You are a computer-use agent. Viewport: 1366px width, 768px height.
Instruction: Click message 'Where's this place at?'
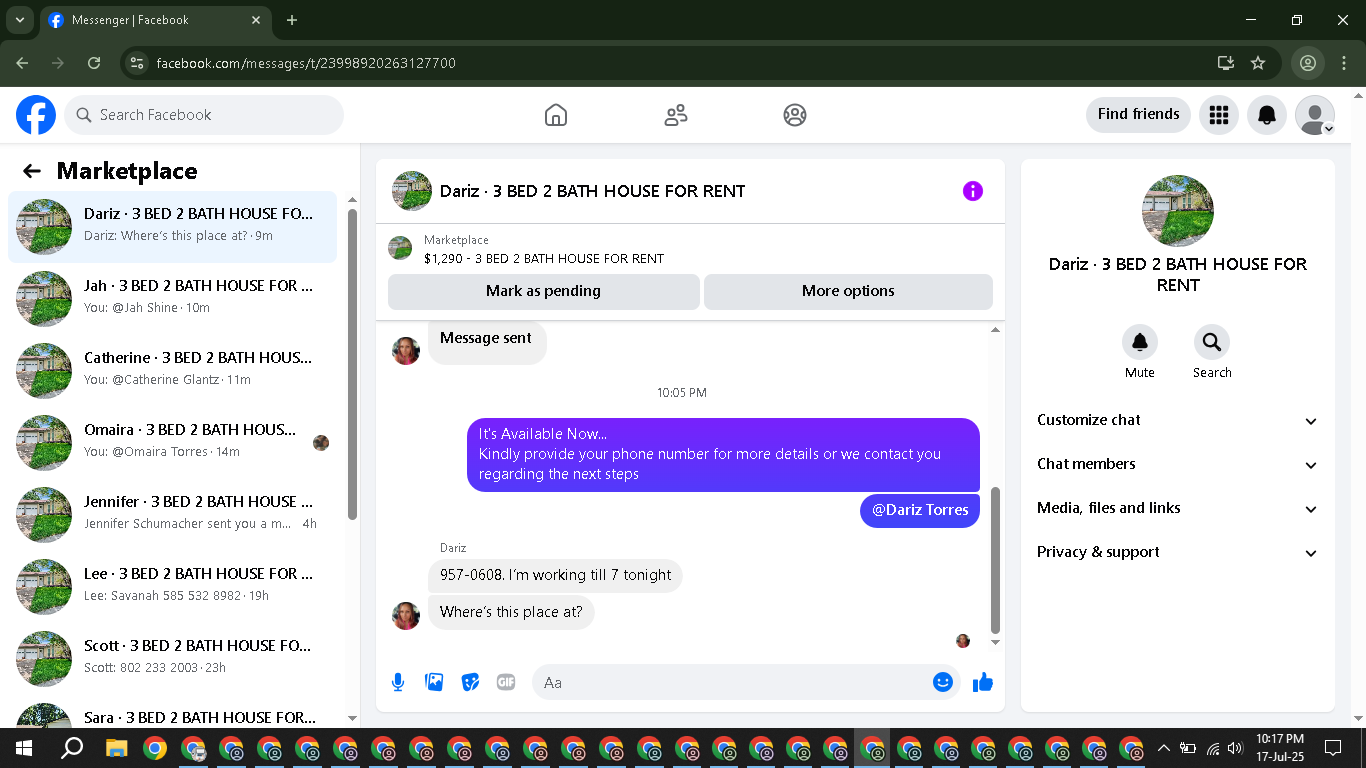click(511, 612)
